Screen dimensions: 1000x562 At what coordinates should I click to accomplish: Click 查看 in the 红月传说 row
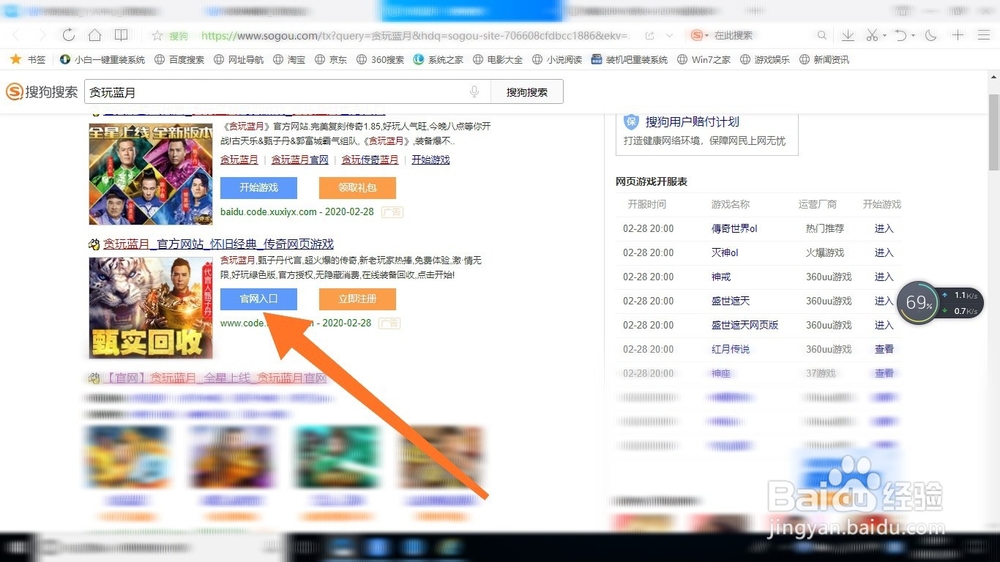coord(884,350)
